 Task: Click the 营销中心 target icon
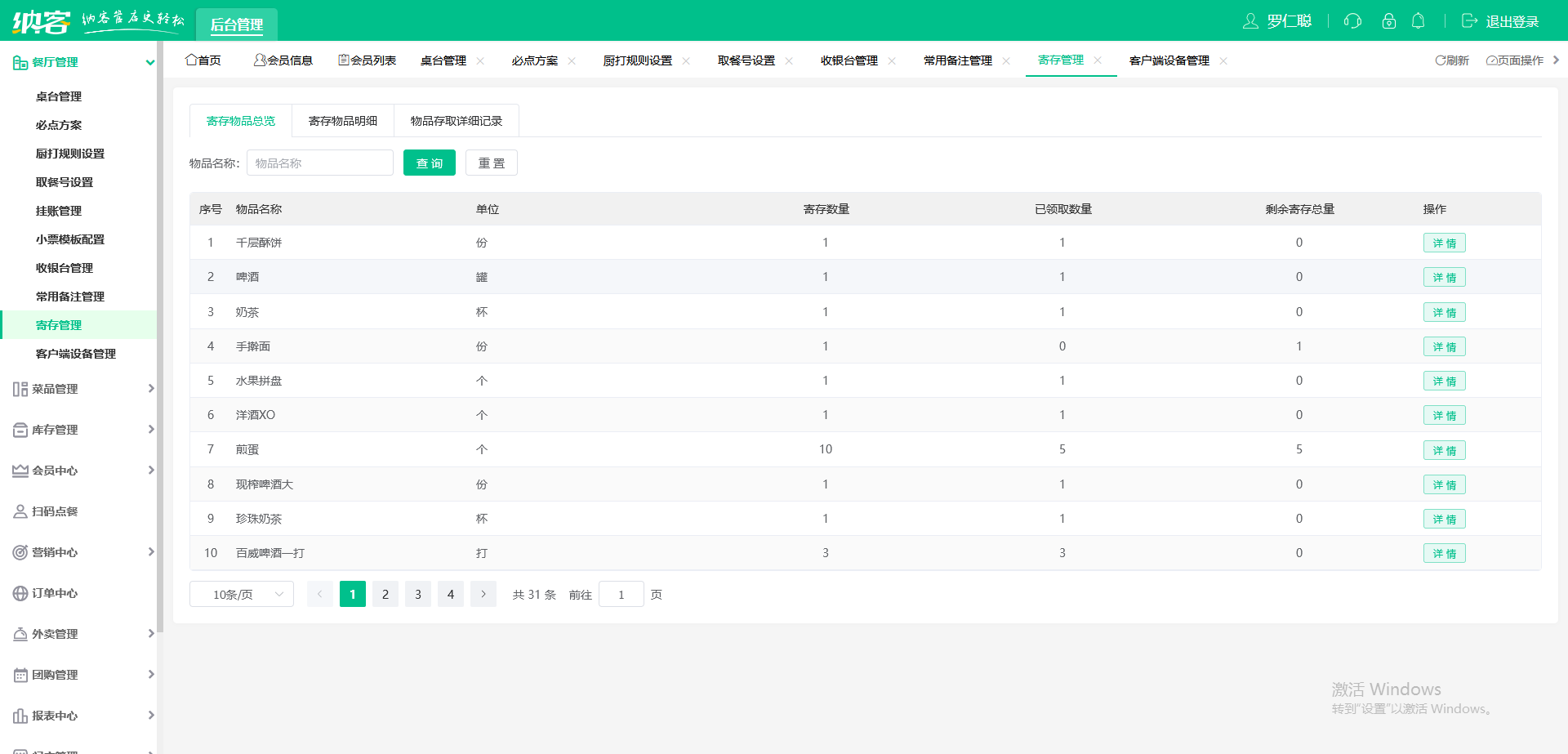[x=20, y=553]
